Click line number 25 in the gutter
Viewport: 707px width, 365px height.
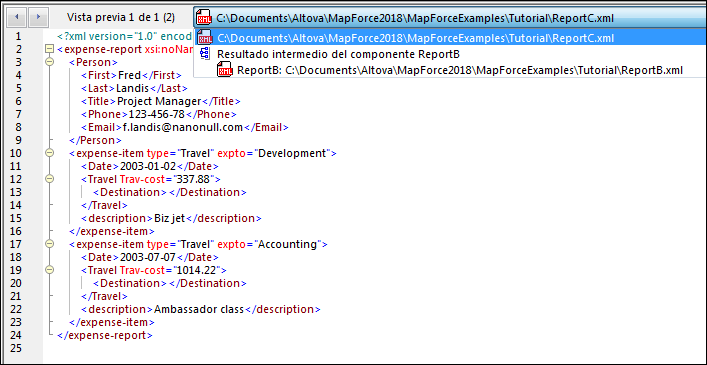pos(15,348)
